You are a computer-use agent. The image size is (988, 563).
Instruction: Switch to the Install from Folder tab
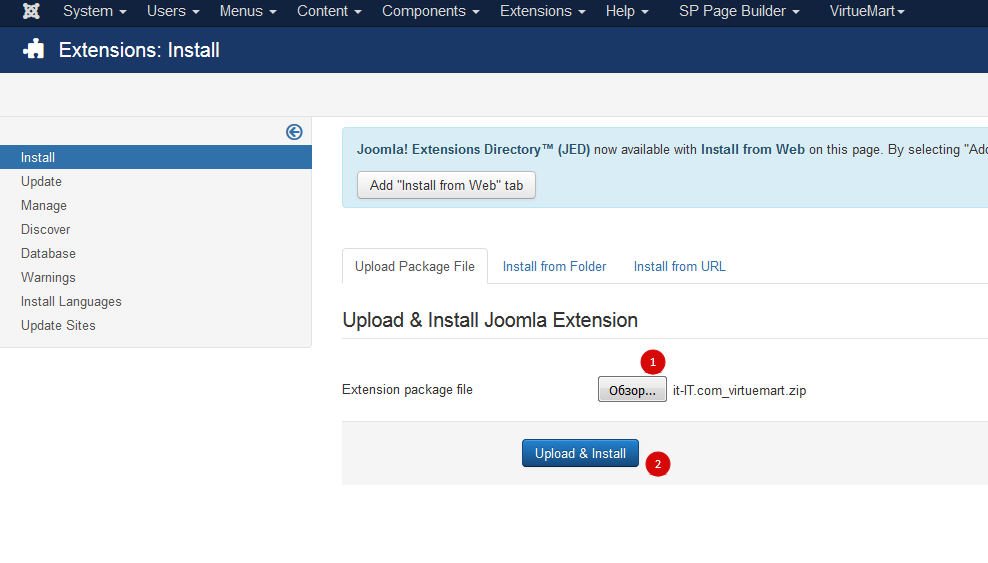(554, 267)
